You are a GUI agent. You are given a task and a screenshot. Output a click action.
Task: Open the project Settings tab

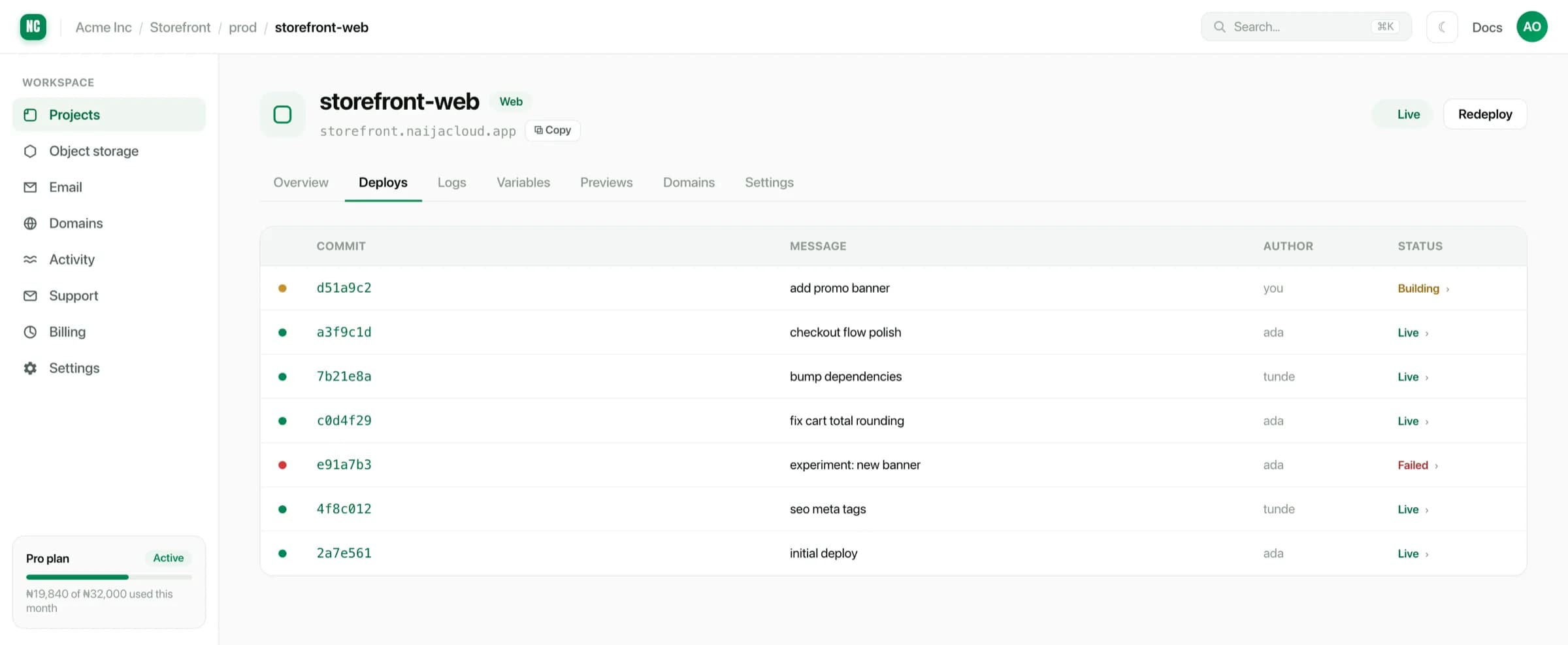pyautogui.click(x=769, y=182)
